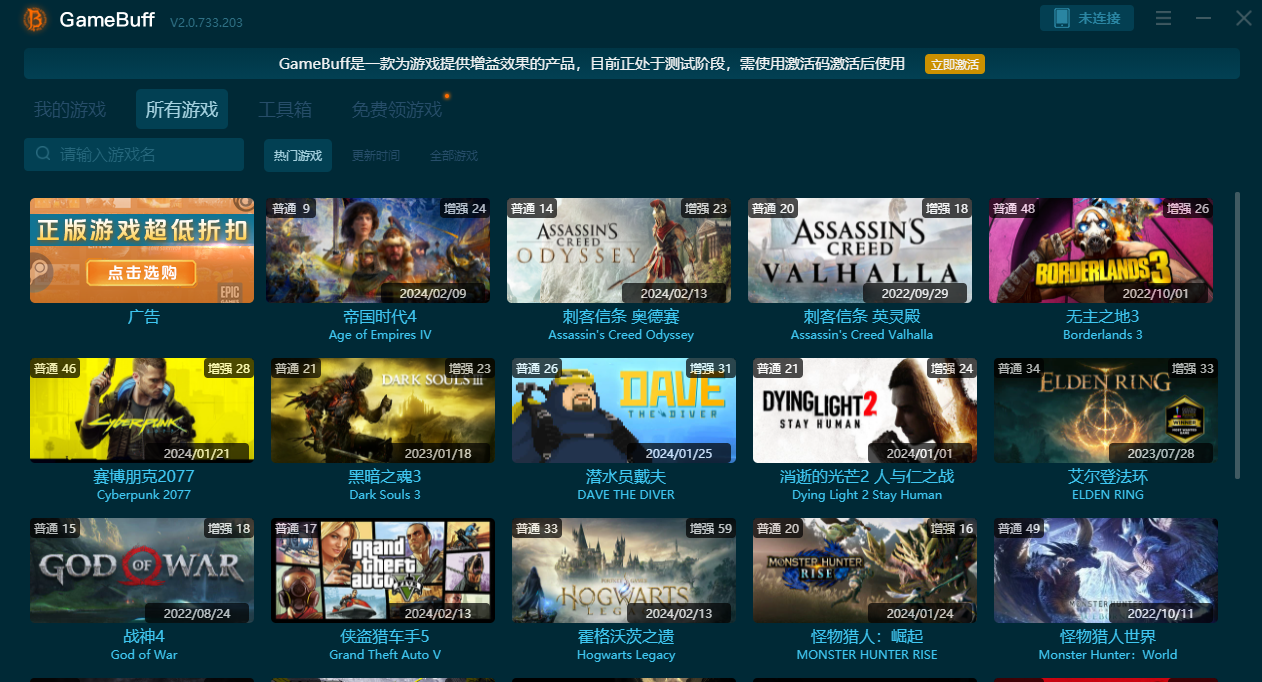Click the 怪物猎人：崛起 title text

pos(867,637)
